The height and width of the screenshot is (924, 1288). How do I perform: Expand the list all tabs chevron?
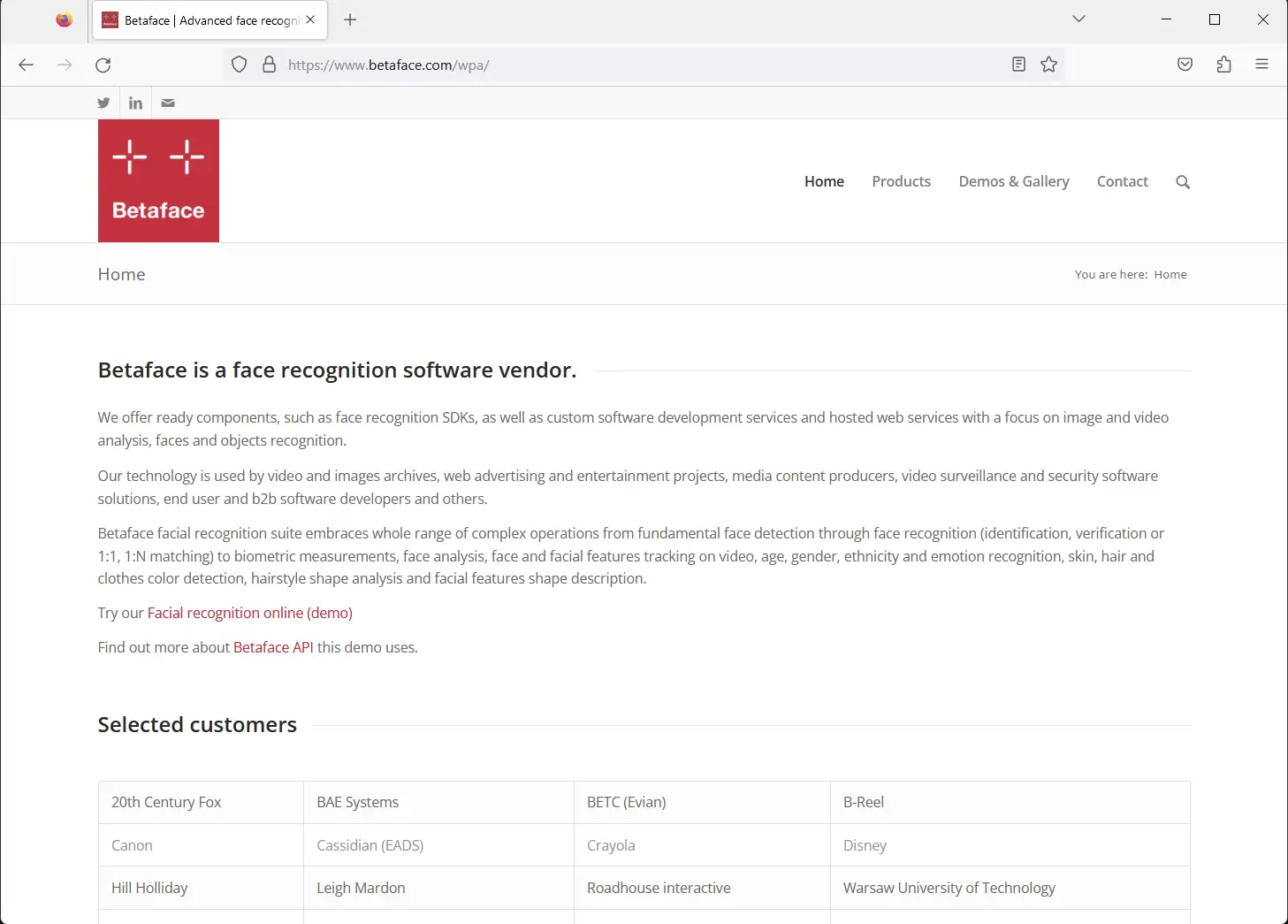pyautogui.click(x=1078, y=19)
